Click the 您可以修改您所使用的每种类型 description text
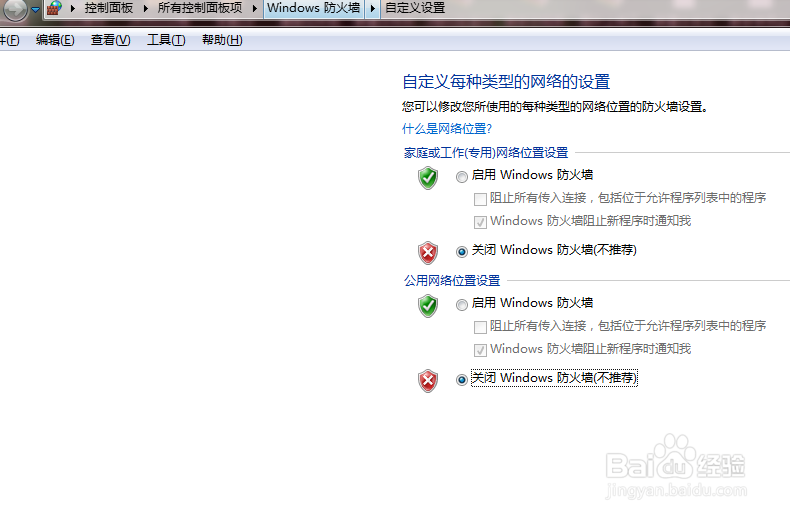 pos(555,107)
